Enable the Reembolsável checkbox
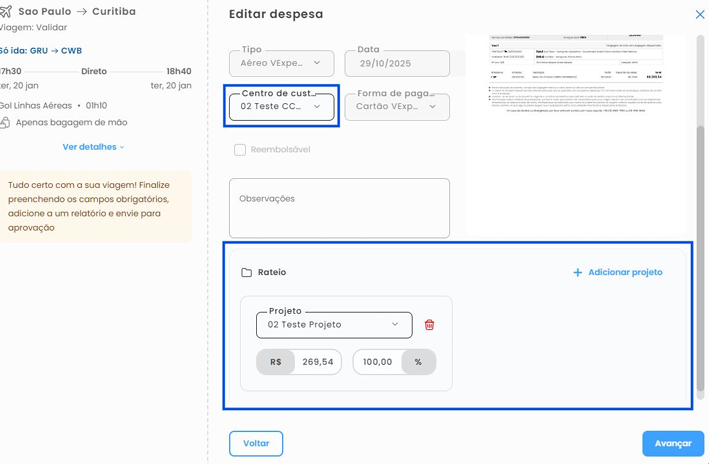Screen dimensions: 709x464 click(240, 150)
